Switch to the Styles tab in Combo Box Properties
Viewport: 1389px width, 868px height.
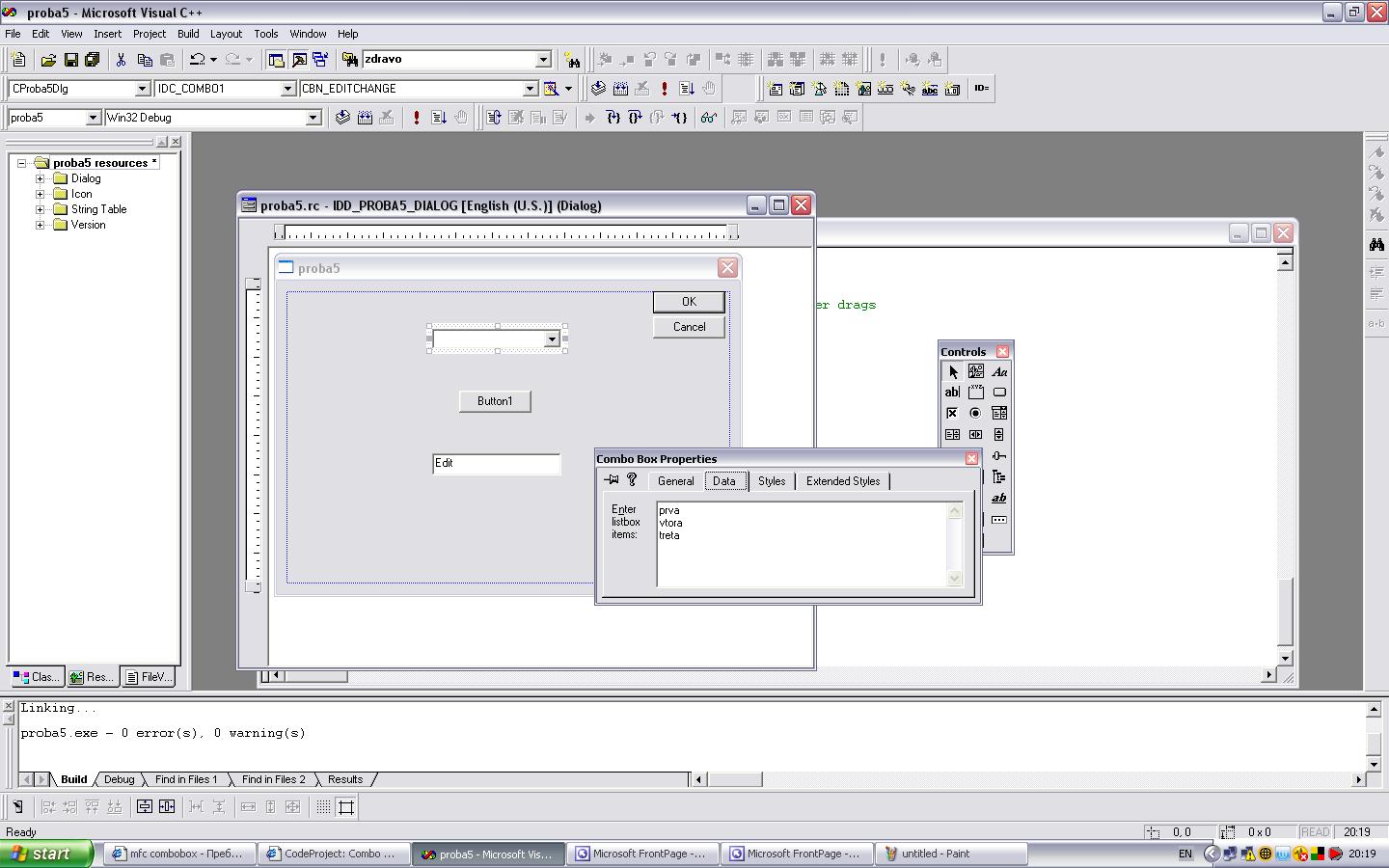click(772, 481)
